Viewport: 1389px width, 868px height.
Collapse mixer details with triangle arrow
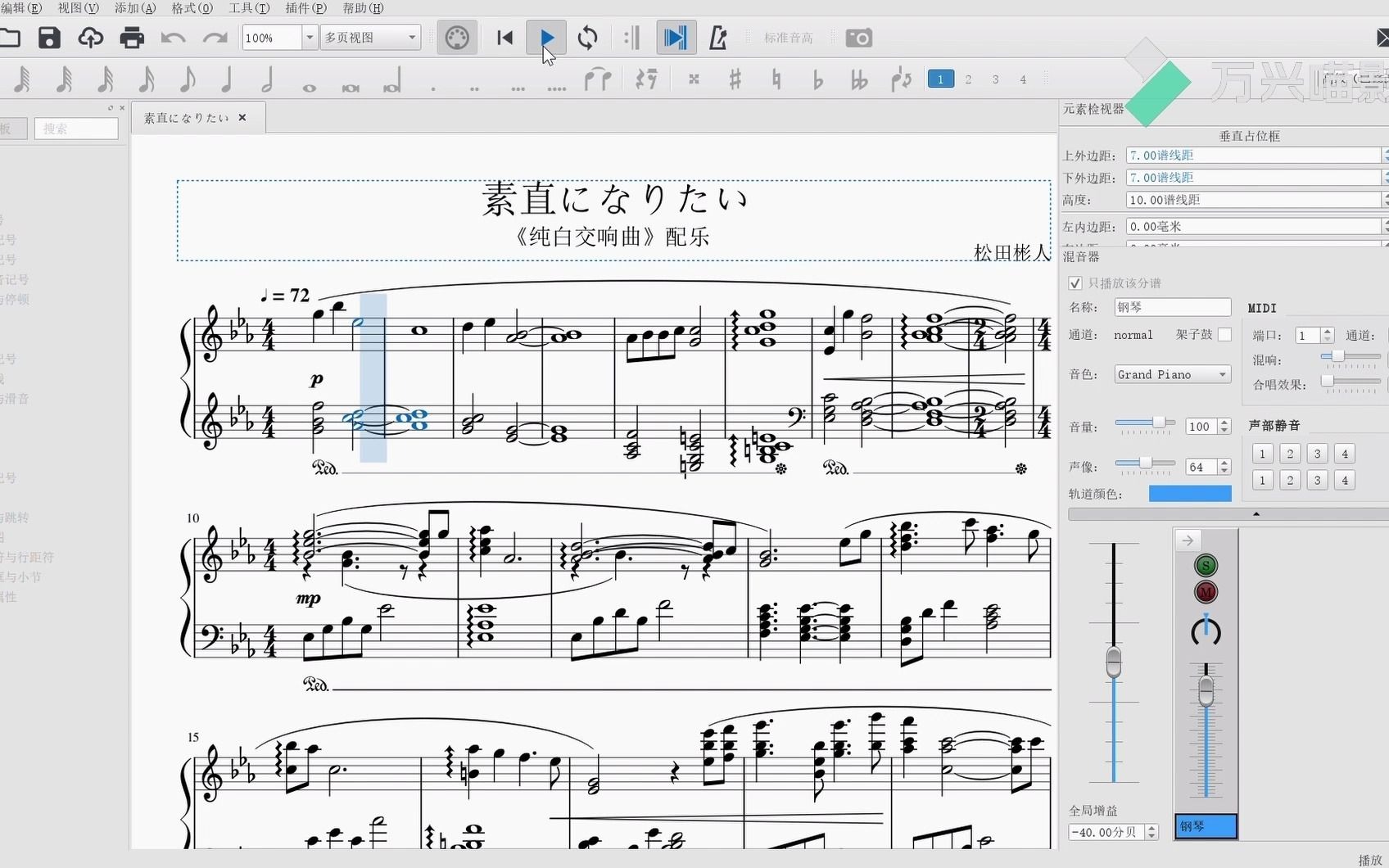tap(1256, 514)
